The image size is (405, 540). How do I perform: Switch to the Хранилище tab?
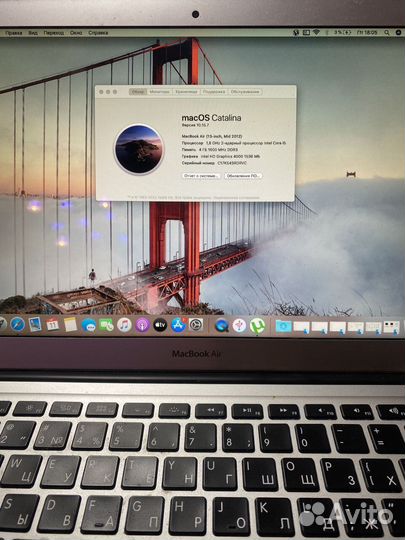coord(186,92)
